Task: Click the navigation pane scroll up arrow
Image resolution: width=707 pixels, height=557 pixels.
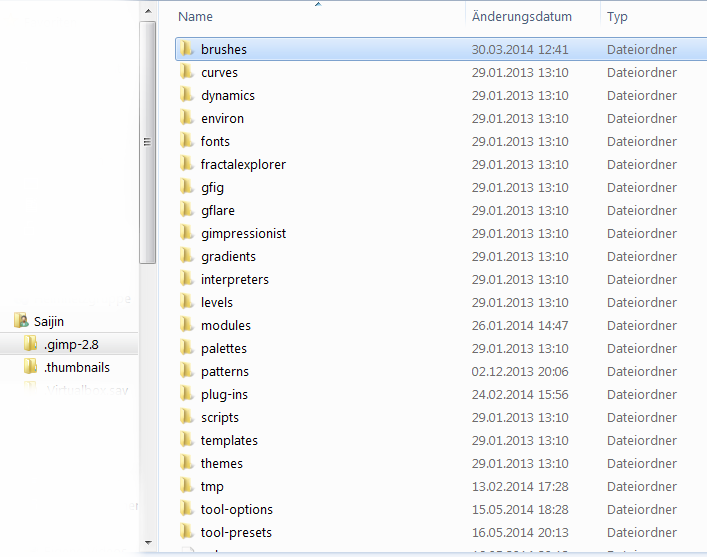Action: click(148, 11)
